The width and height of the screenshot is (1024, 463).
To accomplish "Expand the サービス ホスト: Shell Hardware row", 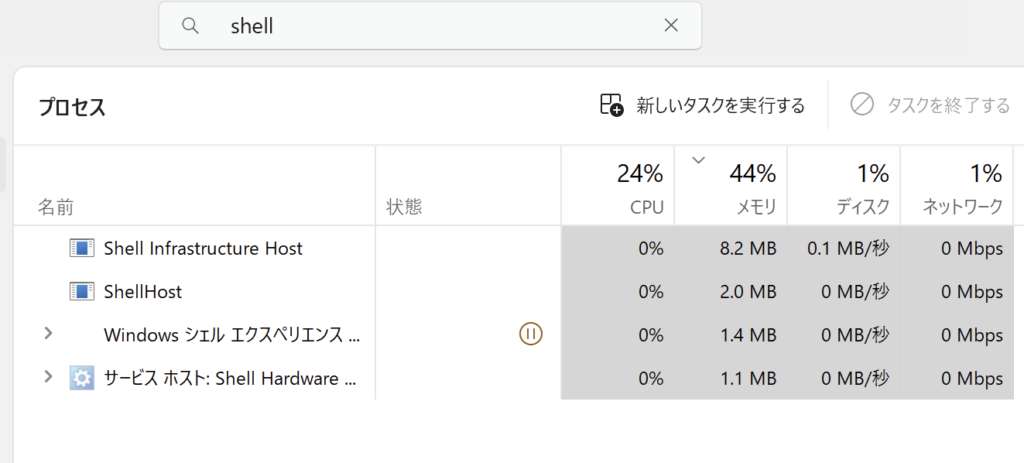I will click(47, 377).
